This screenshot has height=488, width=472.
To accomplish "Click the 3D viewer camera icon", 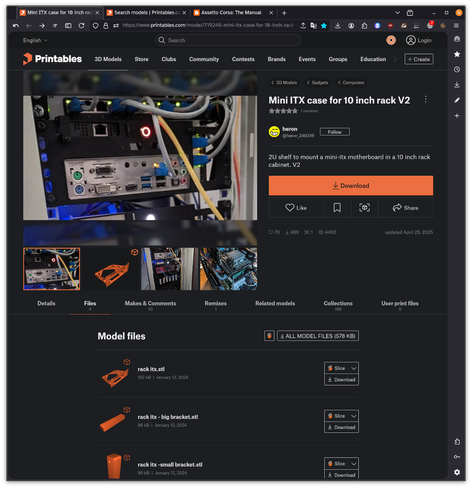I will point(364,208).
